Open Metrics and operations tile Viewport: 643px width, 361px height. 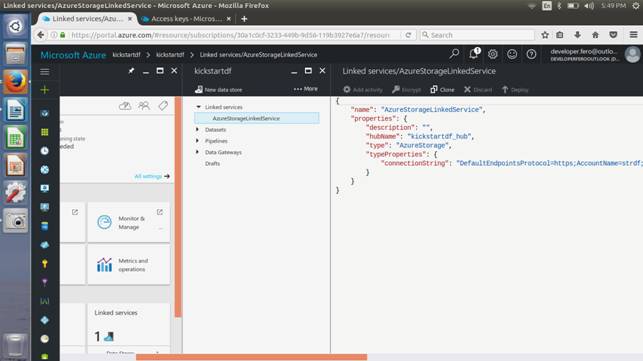click(x=129, y=265)
